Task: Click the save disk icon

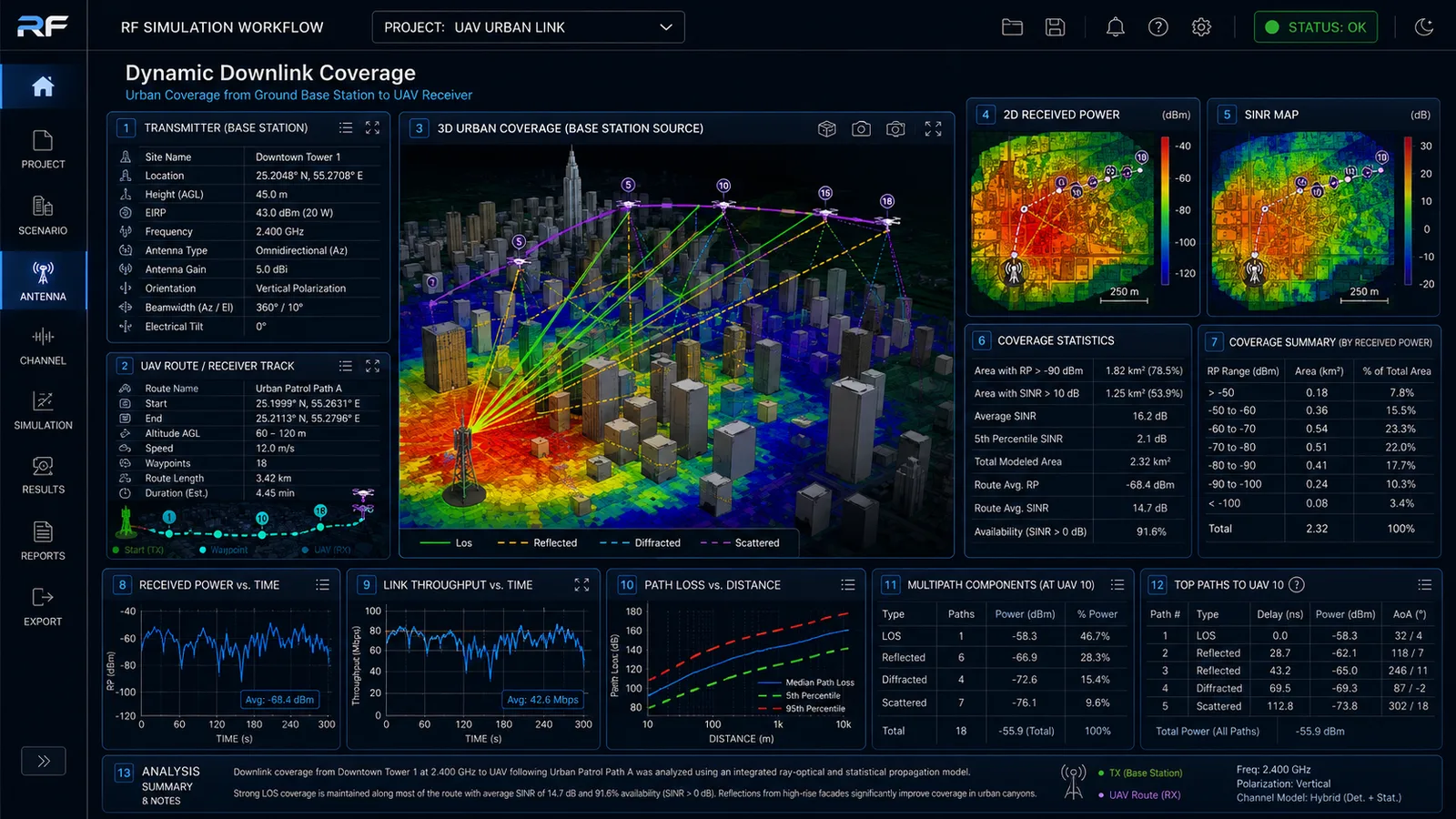Action: pos(1055,27)
